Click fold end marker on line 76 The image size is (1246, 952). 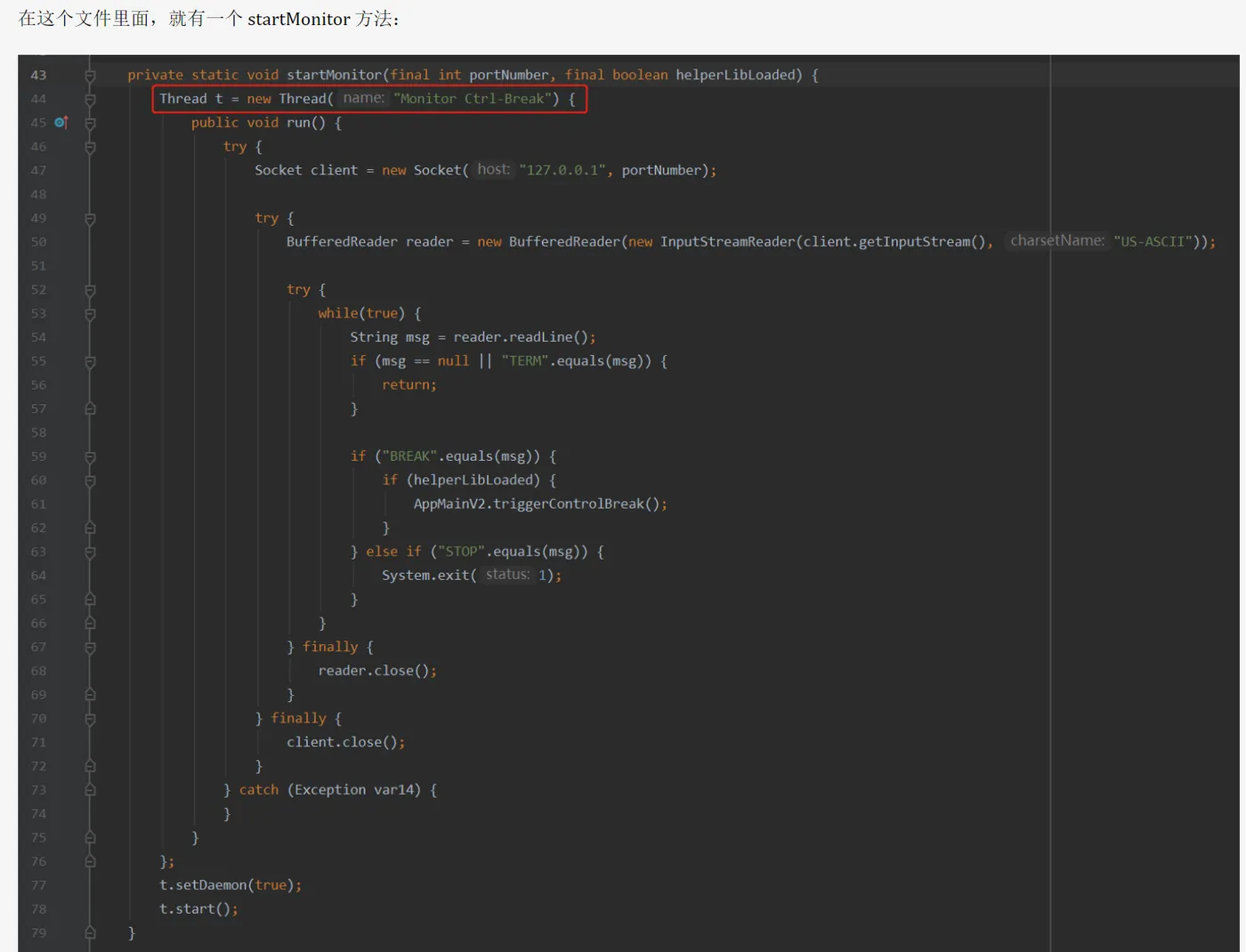pos(90,861)
